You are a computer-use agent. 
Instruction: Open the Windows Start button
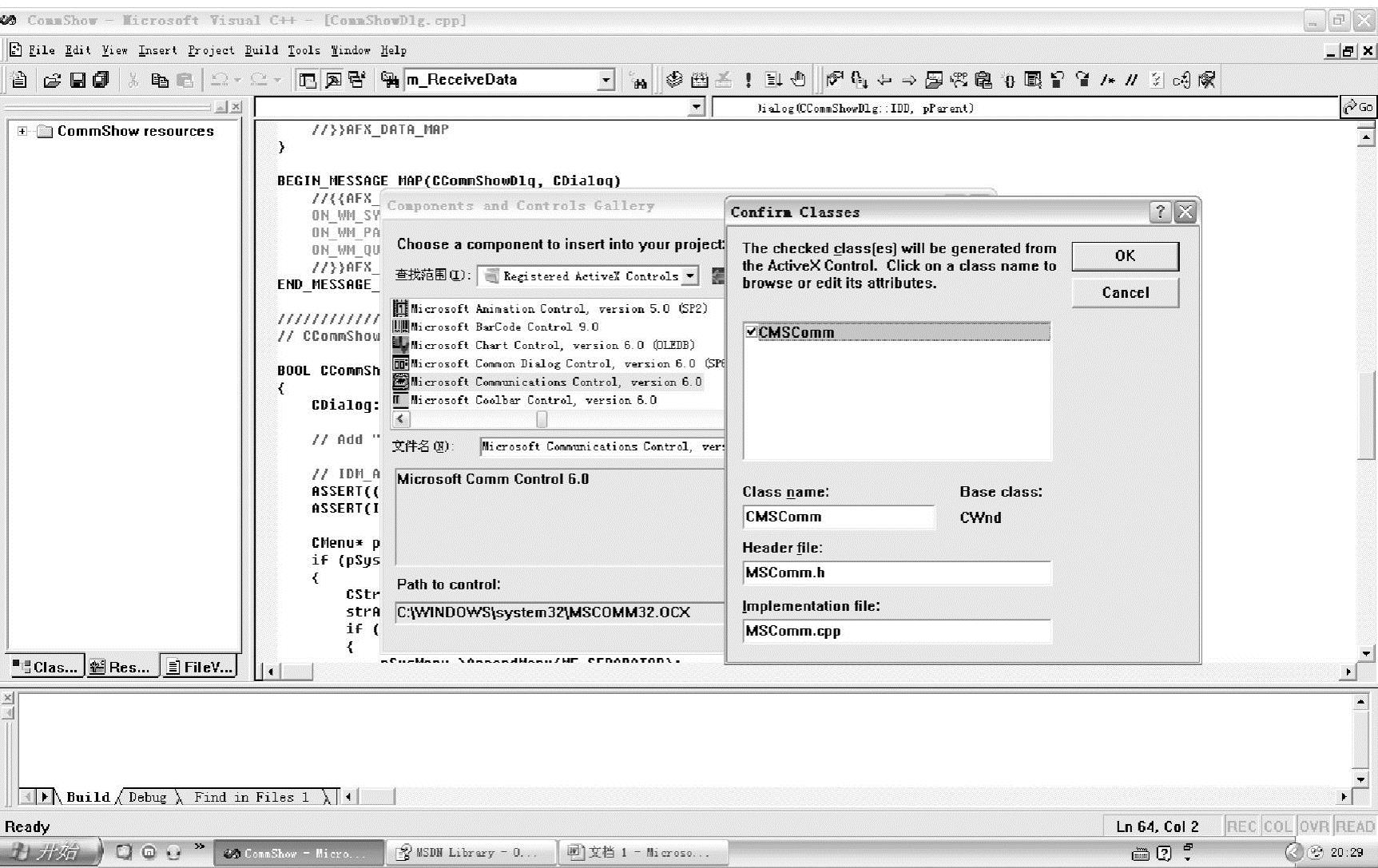pyautogui.click(x=50, y=852)
